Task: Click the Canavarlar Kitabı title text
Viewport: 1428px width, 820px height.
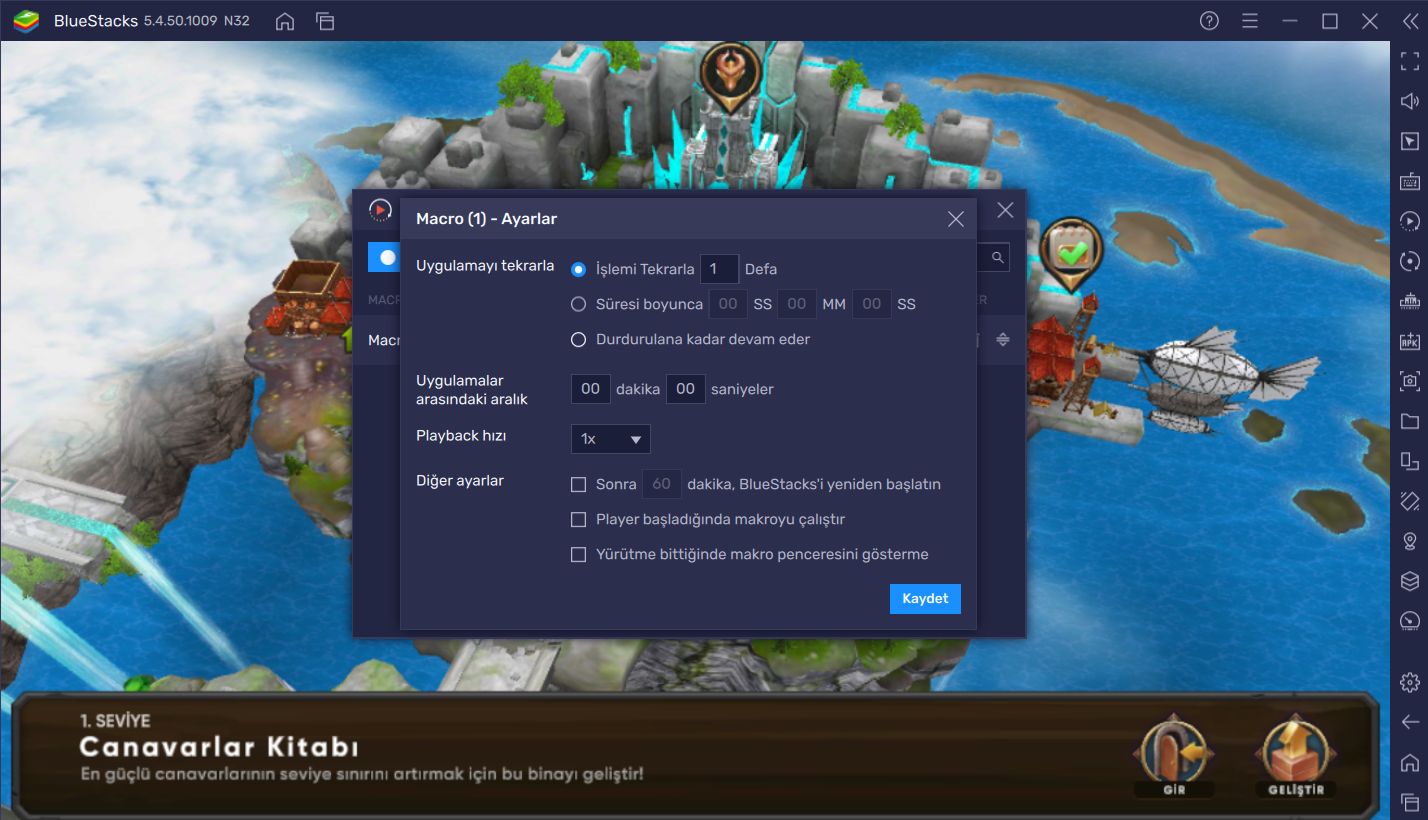Action: (x=219, y=747)
